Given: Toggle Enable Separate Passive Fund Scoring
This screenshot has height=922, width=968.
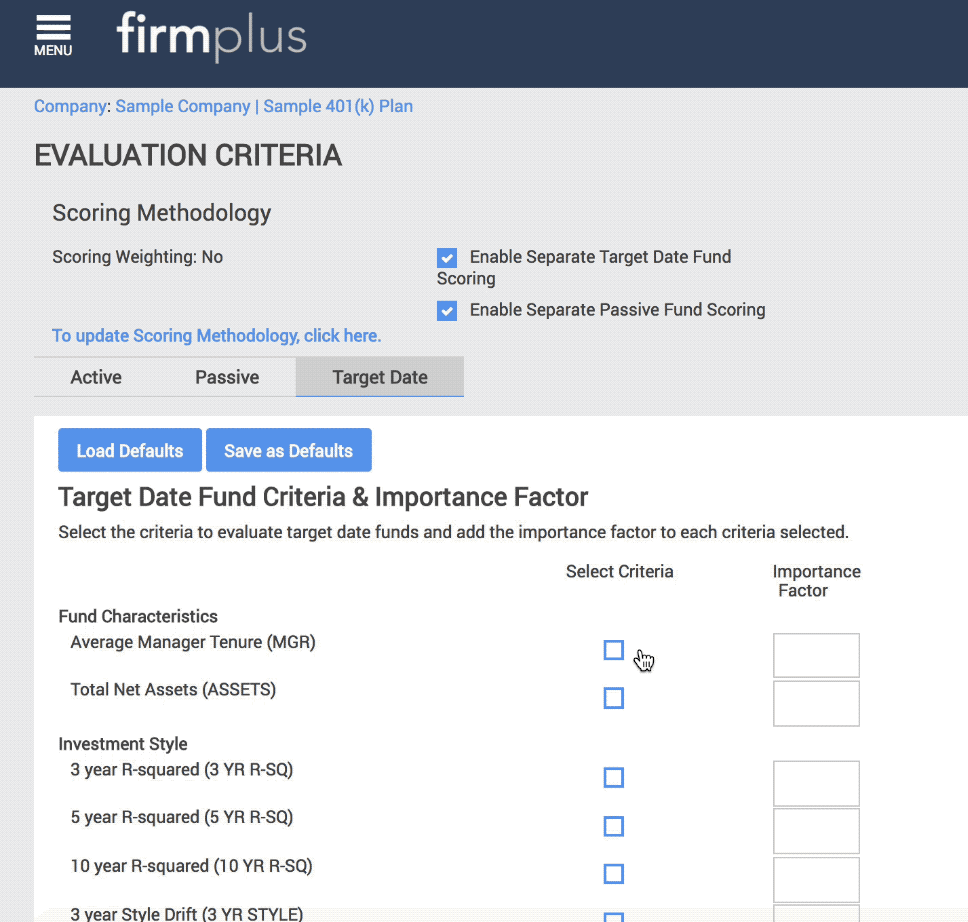Looking at the screenshot, I should [447, 311].
